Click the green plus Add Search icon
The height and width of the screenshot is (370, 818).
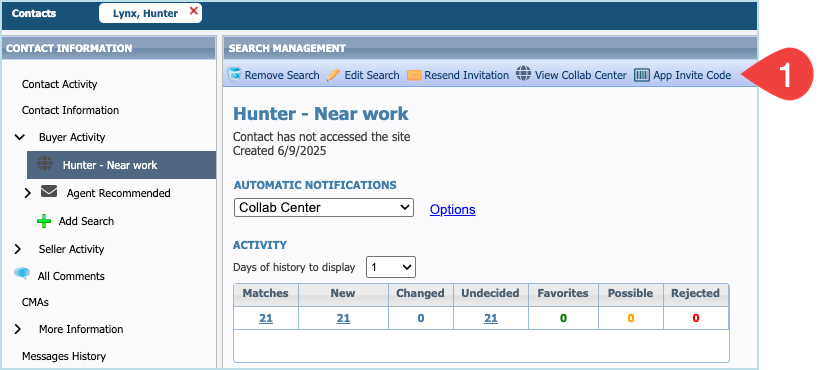tap(44, 221)
